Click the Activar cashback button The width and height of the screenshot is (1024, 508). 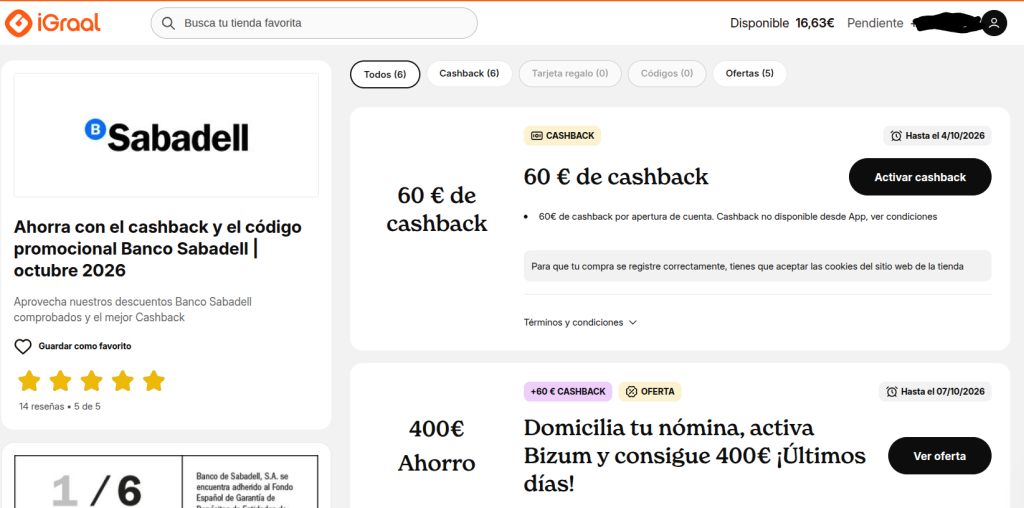(x=920, y=177)
